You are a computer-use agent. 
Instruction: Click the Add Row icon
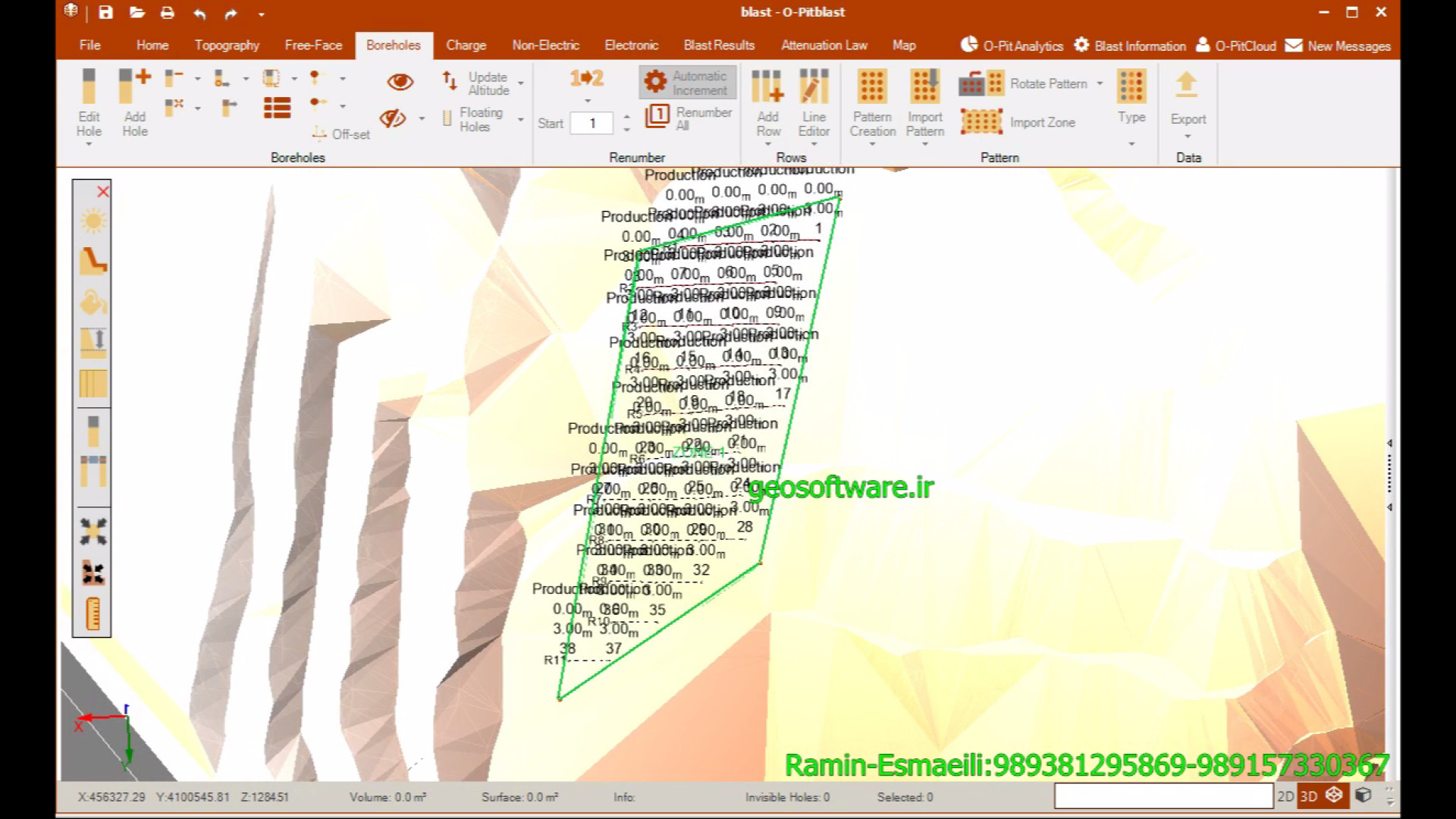(x=767, y=102)
